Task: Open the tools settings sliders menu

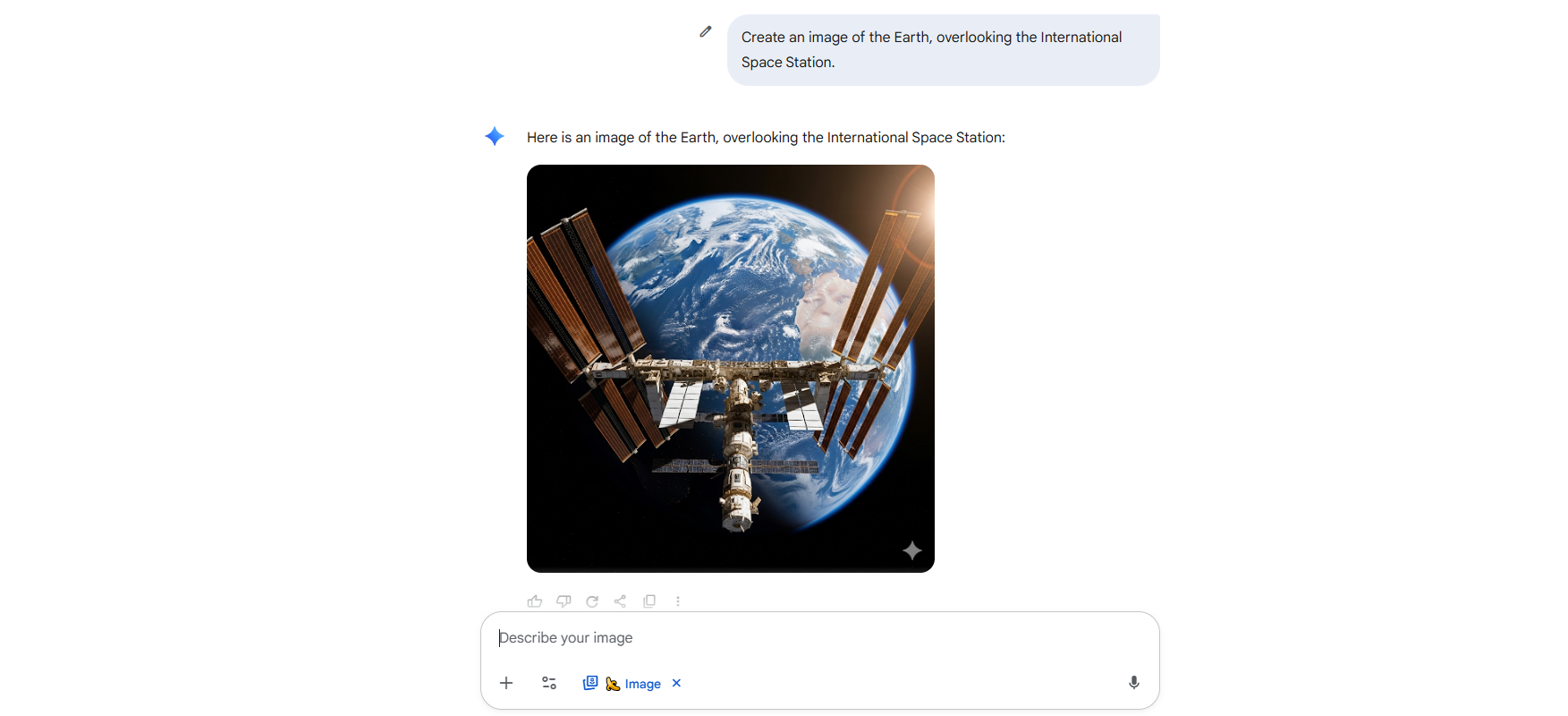Action: click(x=549, y=683)
